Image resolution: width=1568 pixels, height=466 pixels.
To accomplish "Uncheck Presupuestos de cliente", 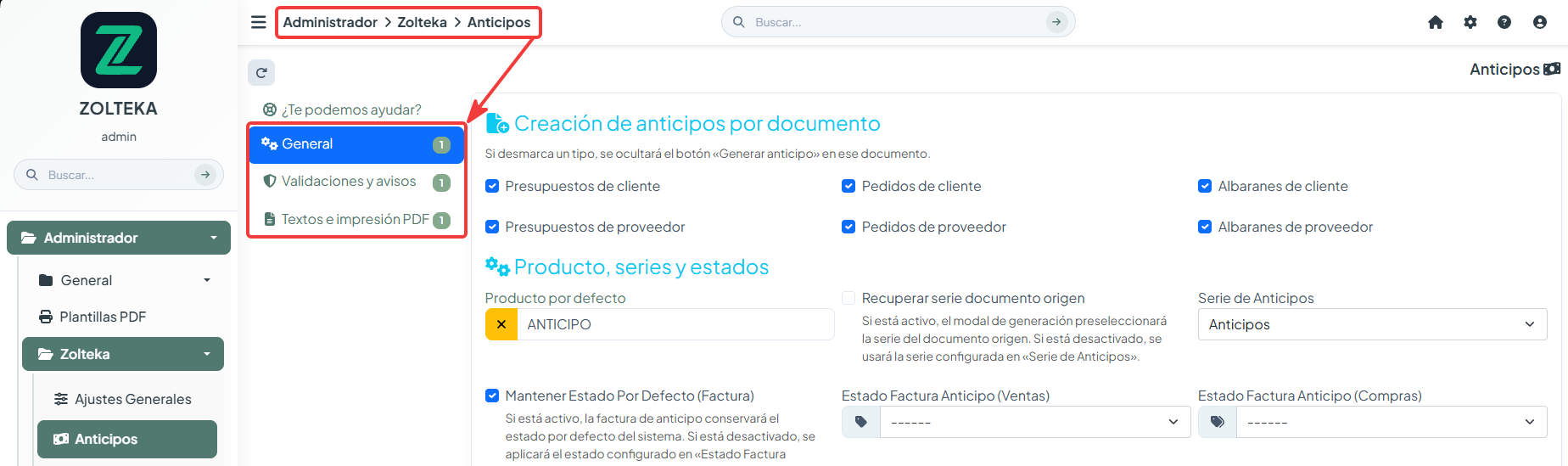I will click(492, 186).
